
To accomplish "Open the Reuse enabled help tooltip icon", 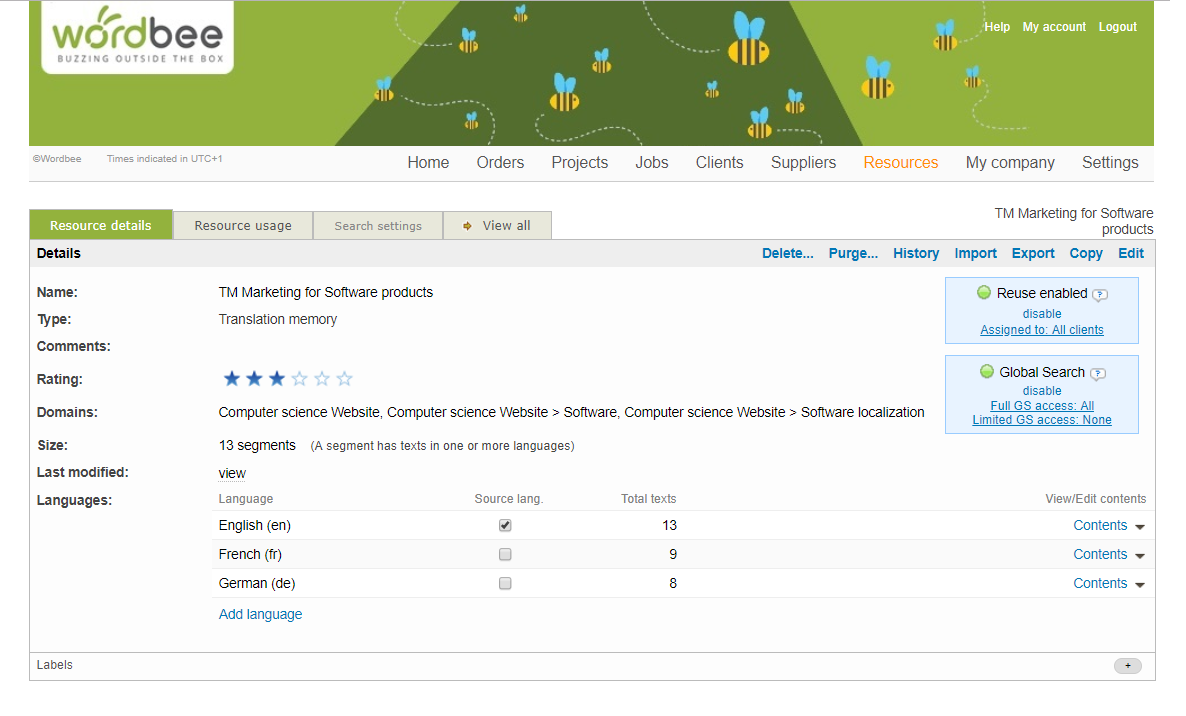I will [x=1100, y=294].
